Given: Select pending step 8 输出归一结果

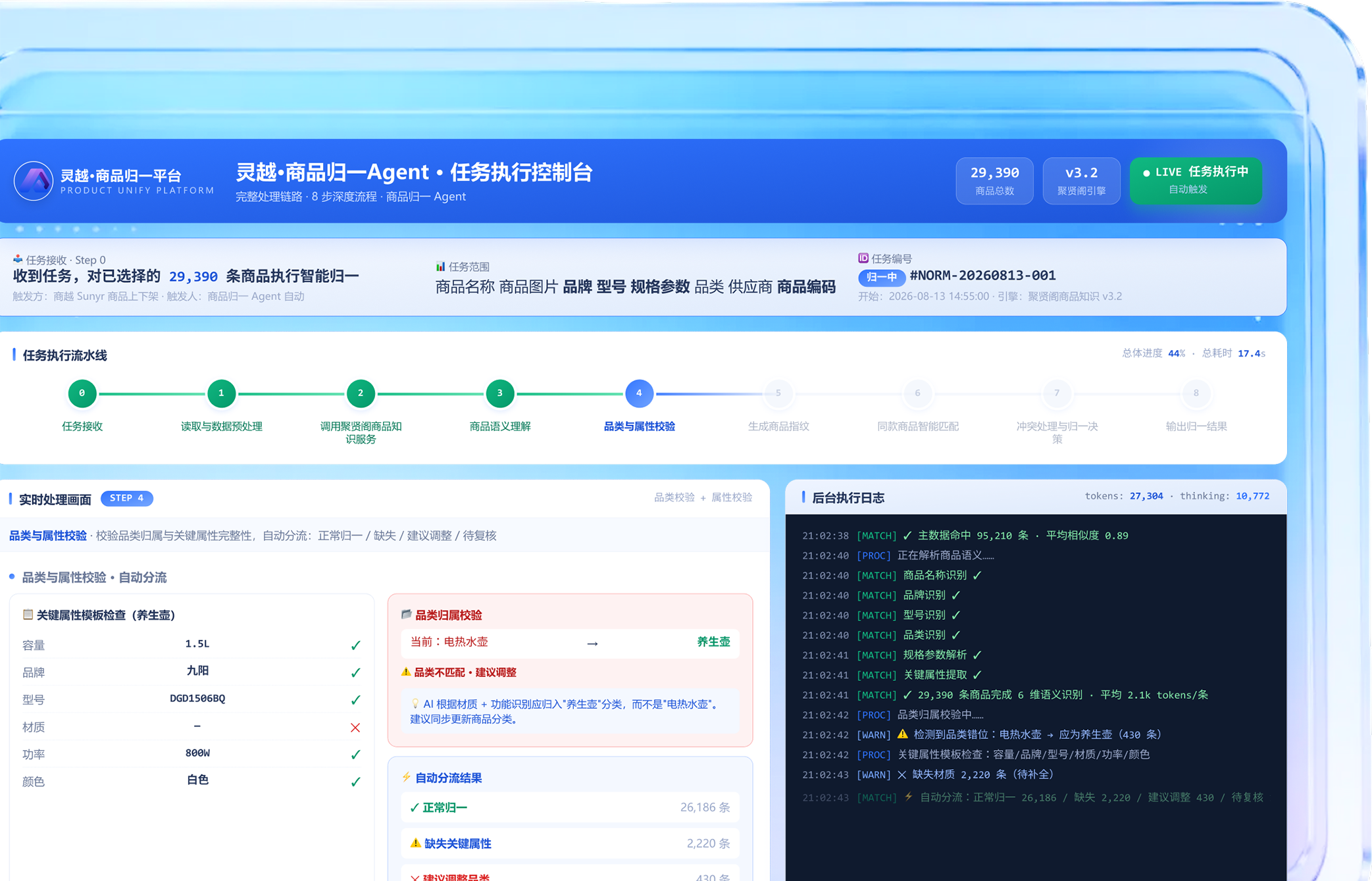Looking at the screenshot, I should click(1196, 393).
